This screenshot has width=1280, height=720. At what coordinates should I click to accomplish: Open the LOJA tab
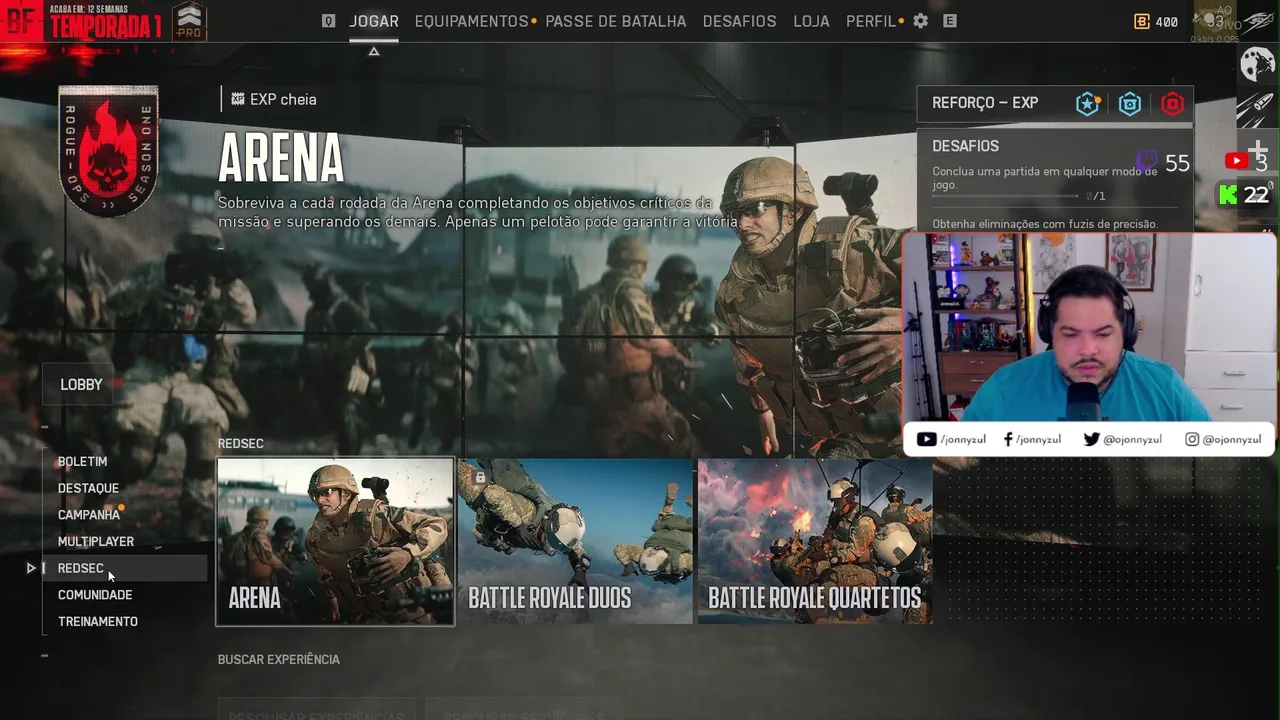point(811,21)
